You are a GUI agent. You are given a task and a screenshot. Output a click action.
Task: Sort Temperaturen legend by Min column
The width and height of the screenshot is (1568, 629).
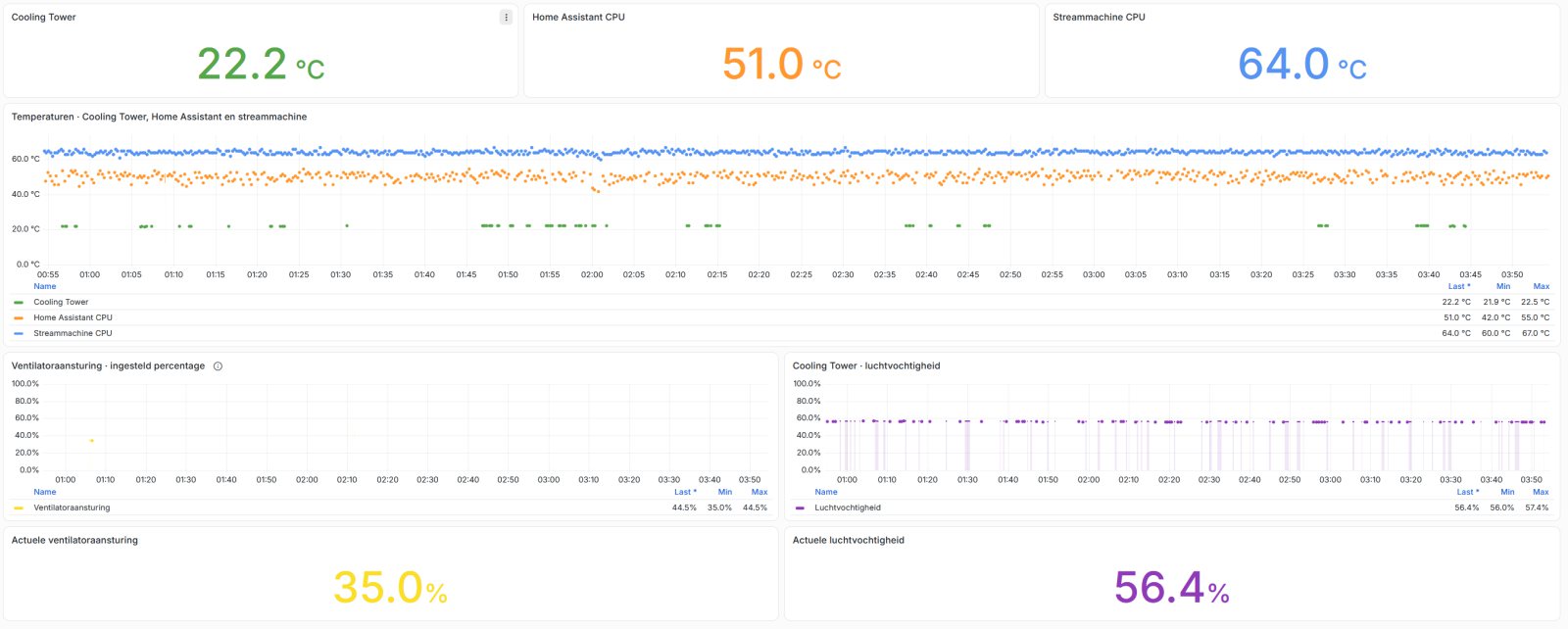pos(1503,287)
